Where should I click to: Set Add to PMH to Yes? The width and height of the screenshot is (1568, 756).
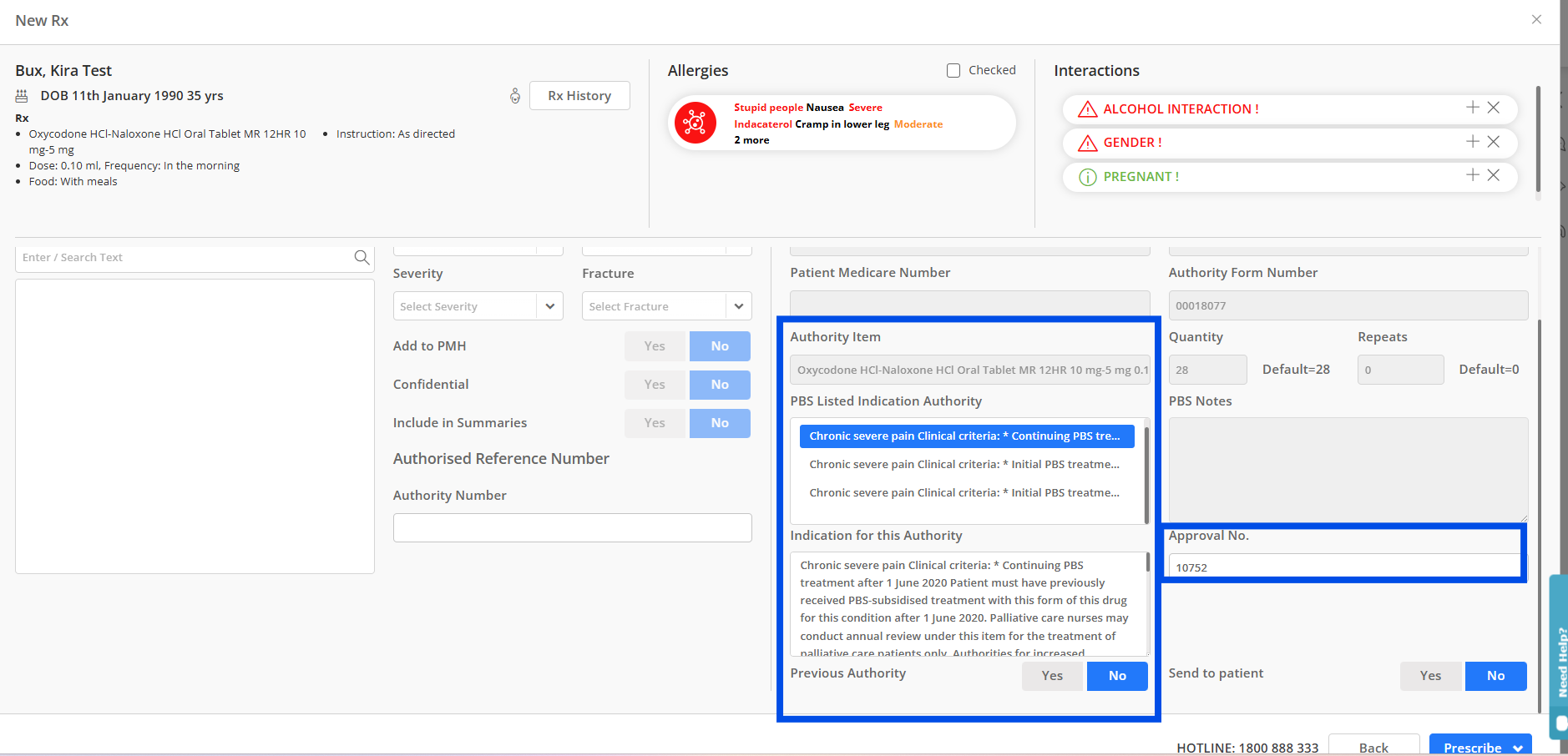coord(655,346)
